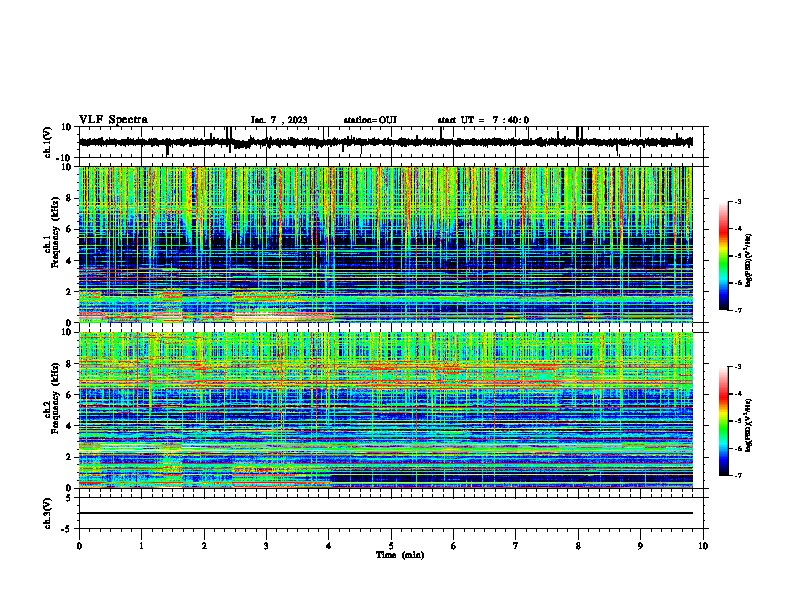
Task: Click time axis tick label "8" at the bottom
Action: (578, 546)
